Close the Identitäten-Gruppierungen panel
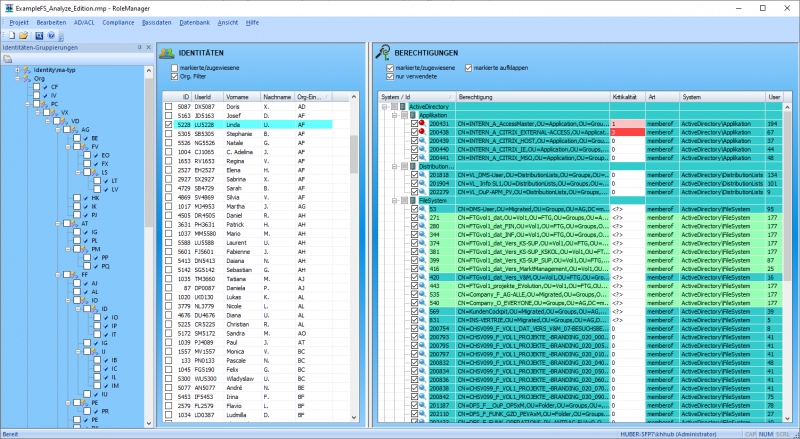 coord(149,47)
